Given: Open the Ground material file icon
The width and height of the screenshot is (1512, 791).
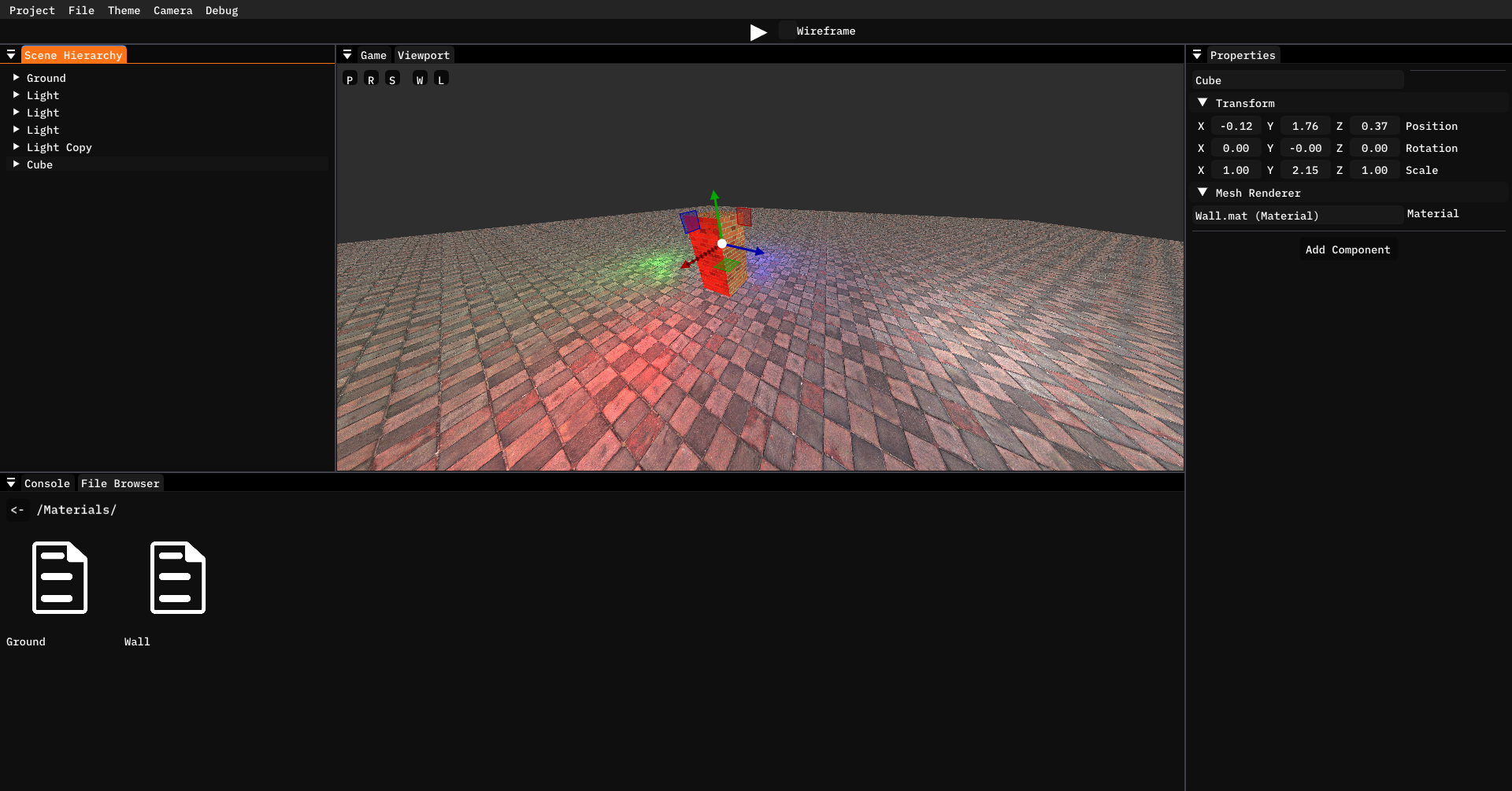Looking at the screenshot, I should (x=59, y=578).
